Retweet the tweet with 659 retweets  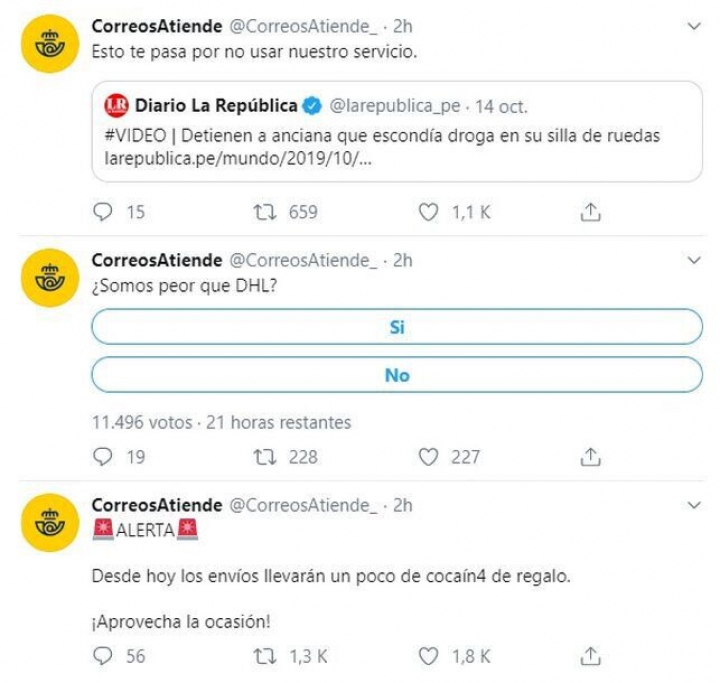coord(265,212)
